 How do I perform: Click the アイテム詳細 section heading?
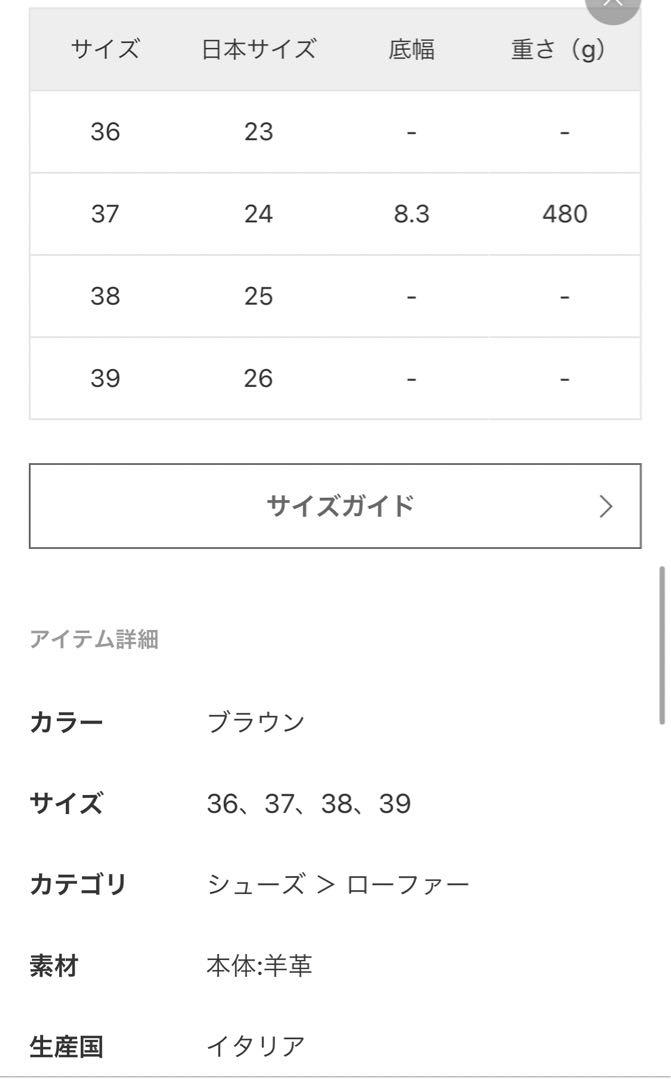pyautogui.click(x=94, y=640)
